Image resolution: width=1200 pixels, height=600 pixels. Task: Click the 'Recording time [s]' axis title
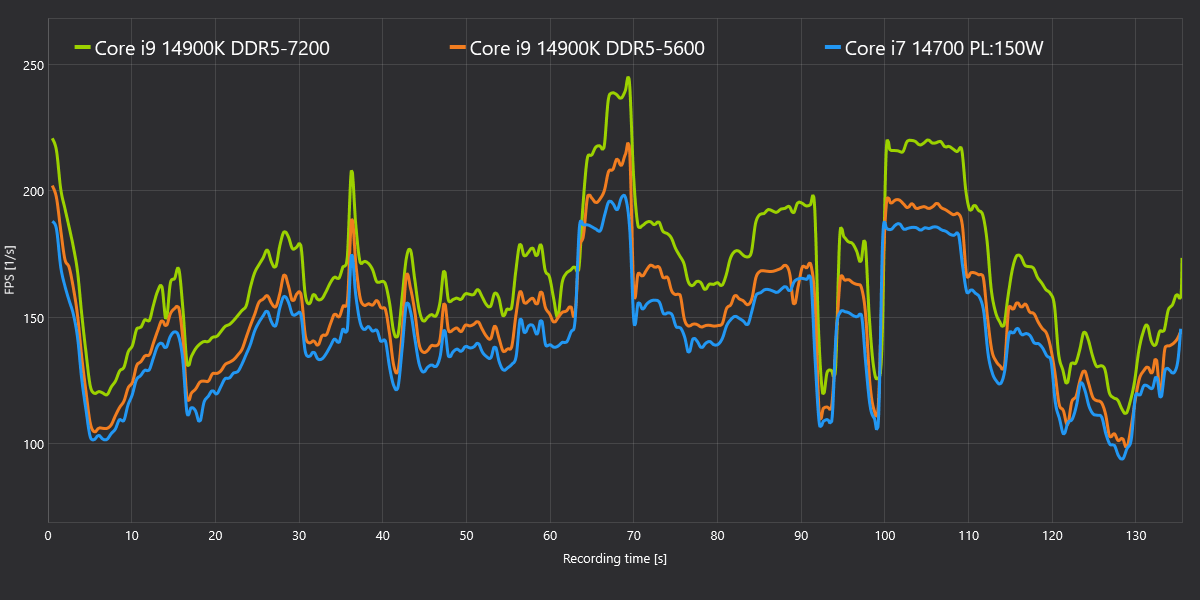tap(615, 559)
